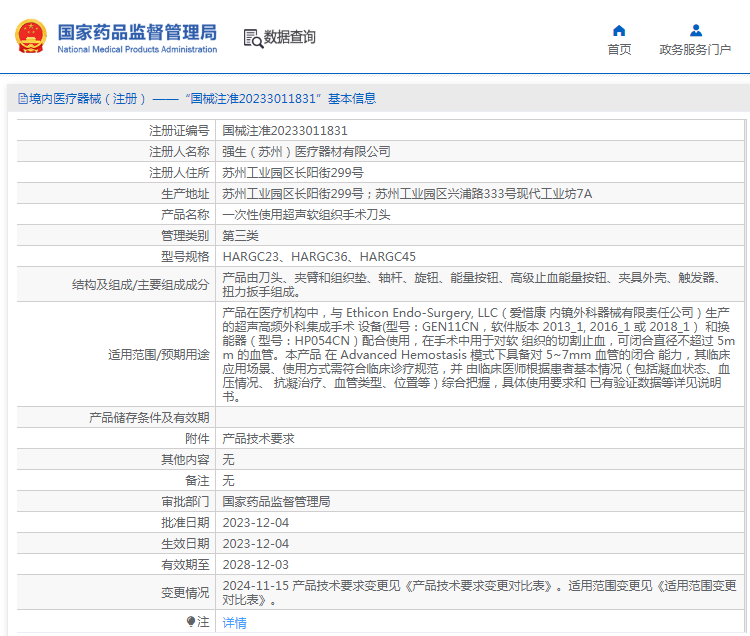The height and width of the screenshot is (636, 750).
Task: Select 无 in 其他内容 row
Action: tap(229, 460)
